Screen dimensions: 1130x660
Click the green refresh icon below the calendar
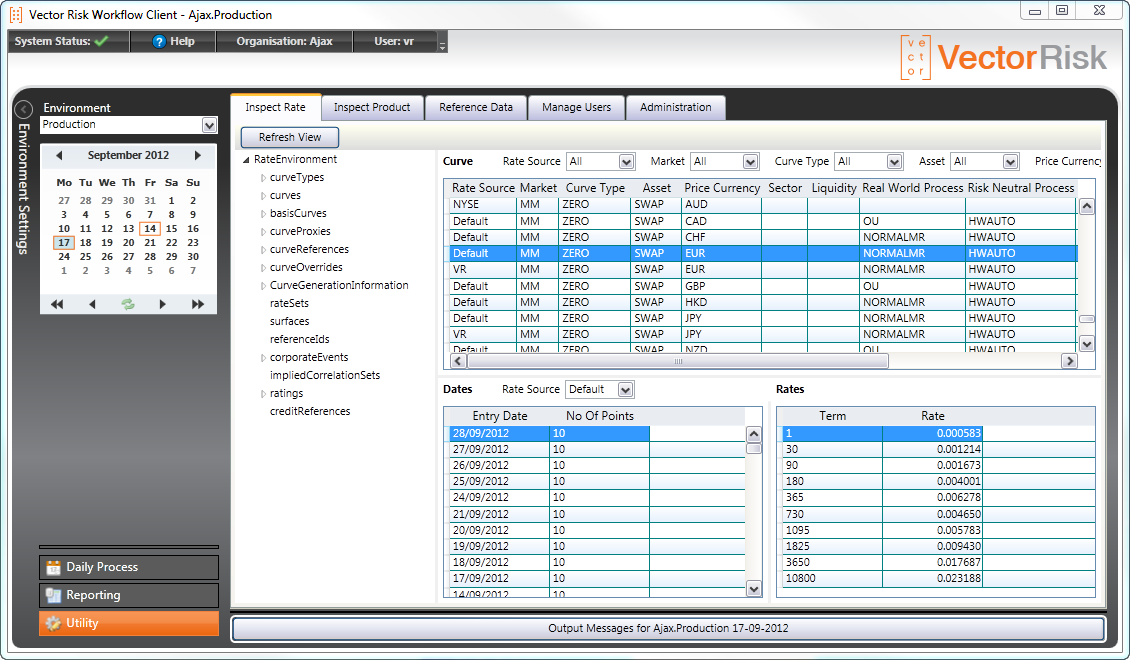pos(128,304)
